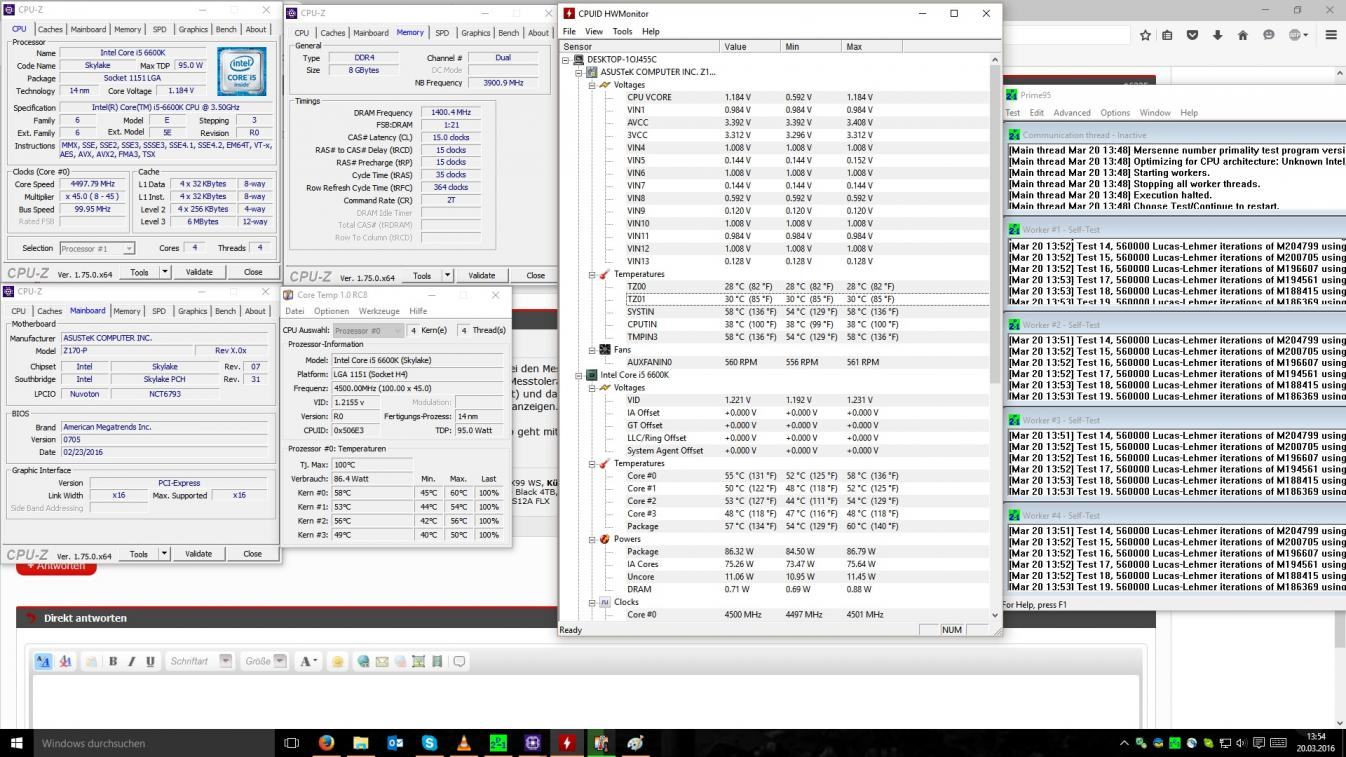Open Firefox bookmarks list icon
This screenshot has width=1346, height=757.
[x=1167, y=35]
